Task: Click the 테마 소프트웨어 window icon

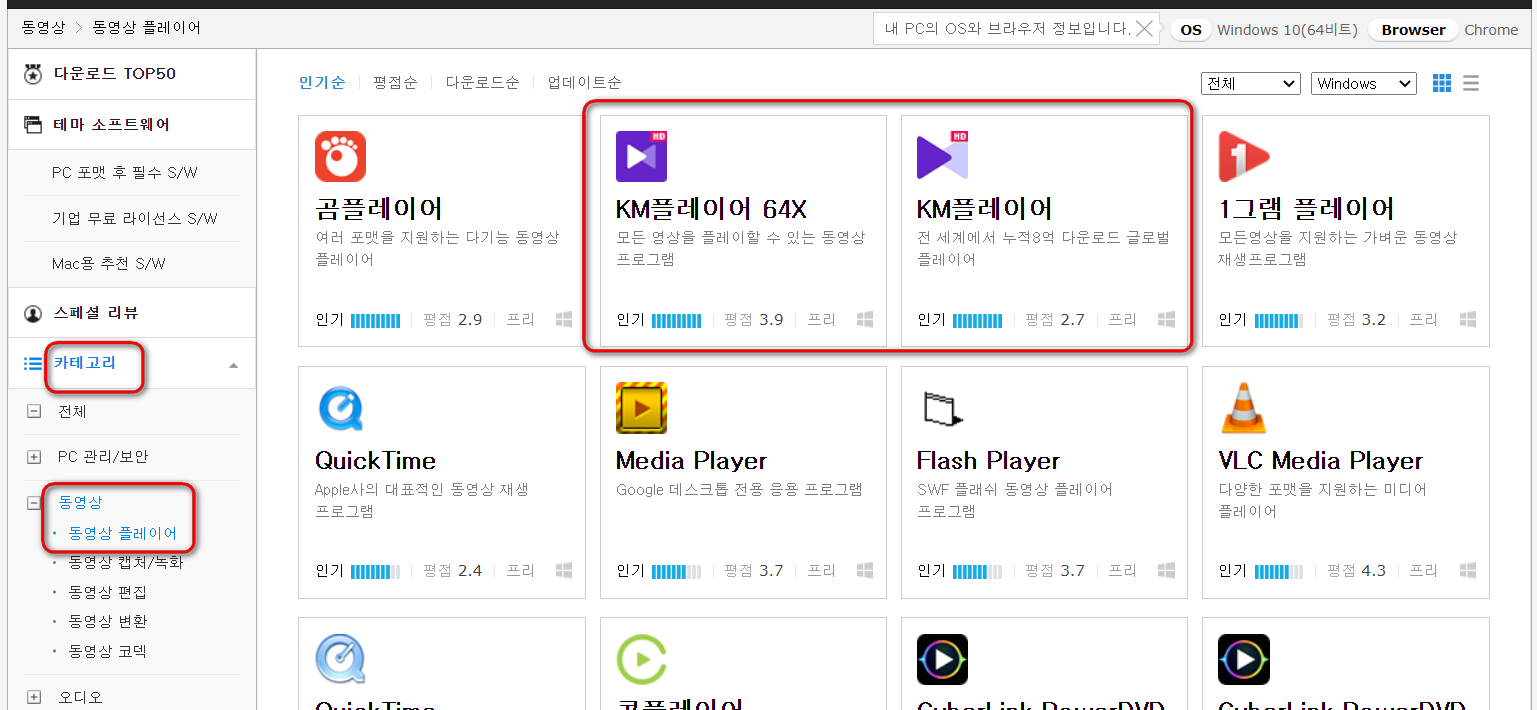Action: point(33,125)
